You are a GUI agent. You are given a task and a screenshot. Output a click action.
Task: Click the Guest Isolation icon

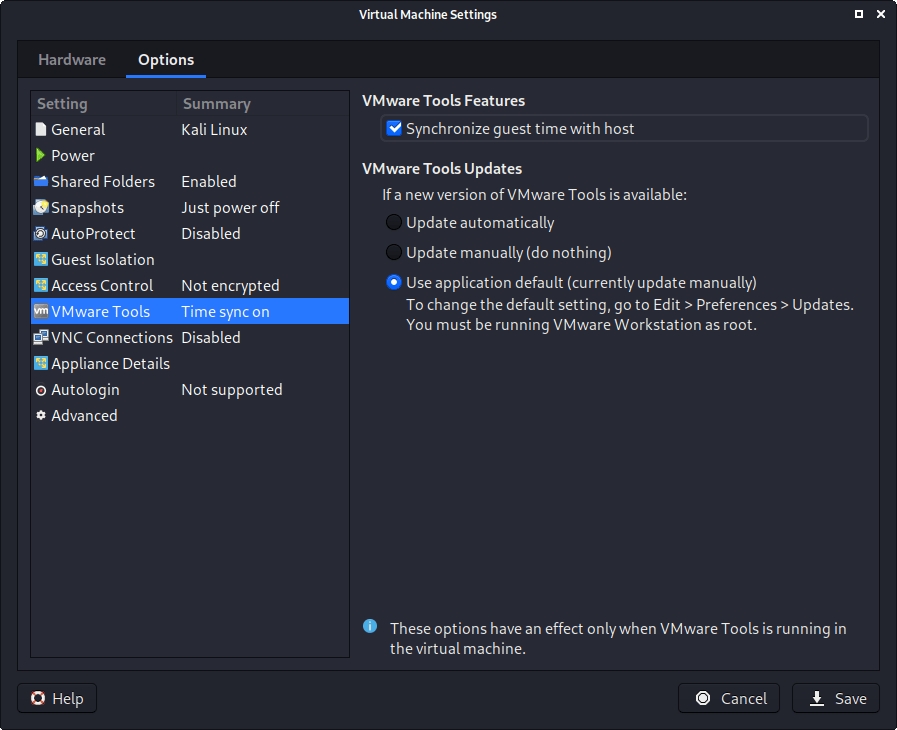(41, 260)
